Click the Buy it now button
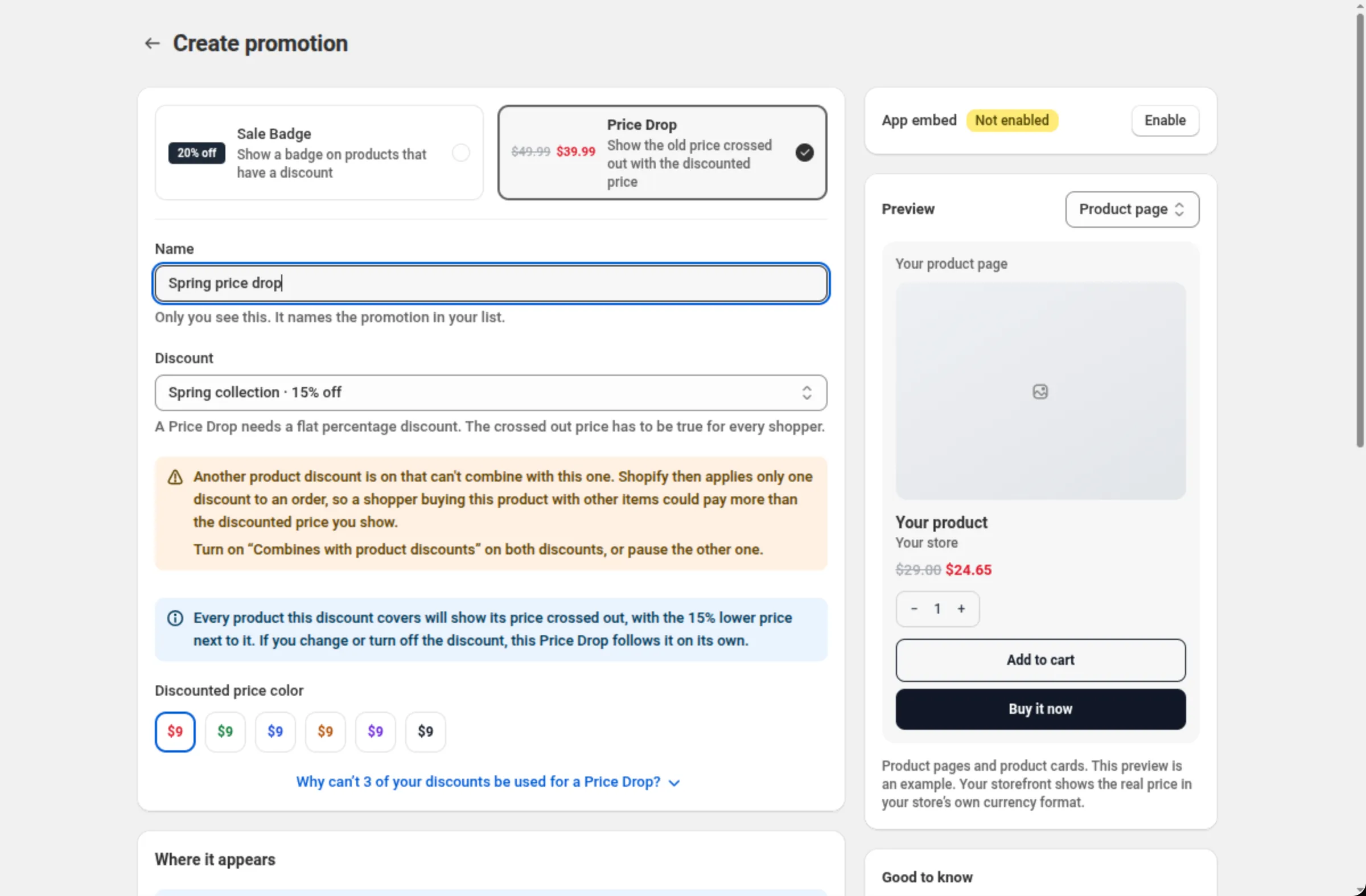 (1040, 709)
